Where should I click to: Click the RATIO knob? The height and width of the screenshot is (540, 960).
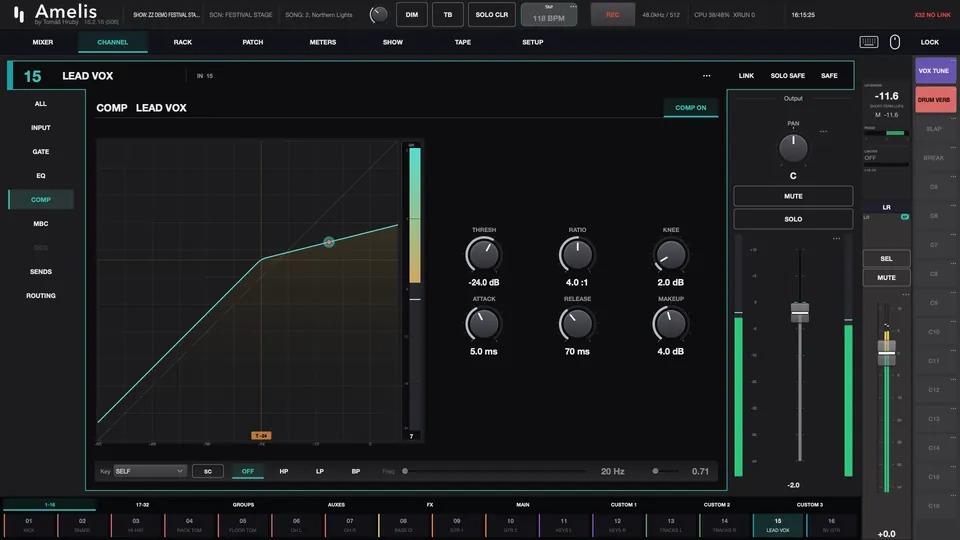pos(577,255)
